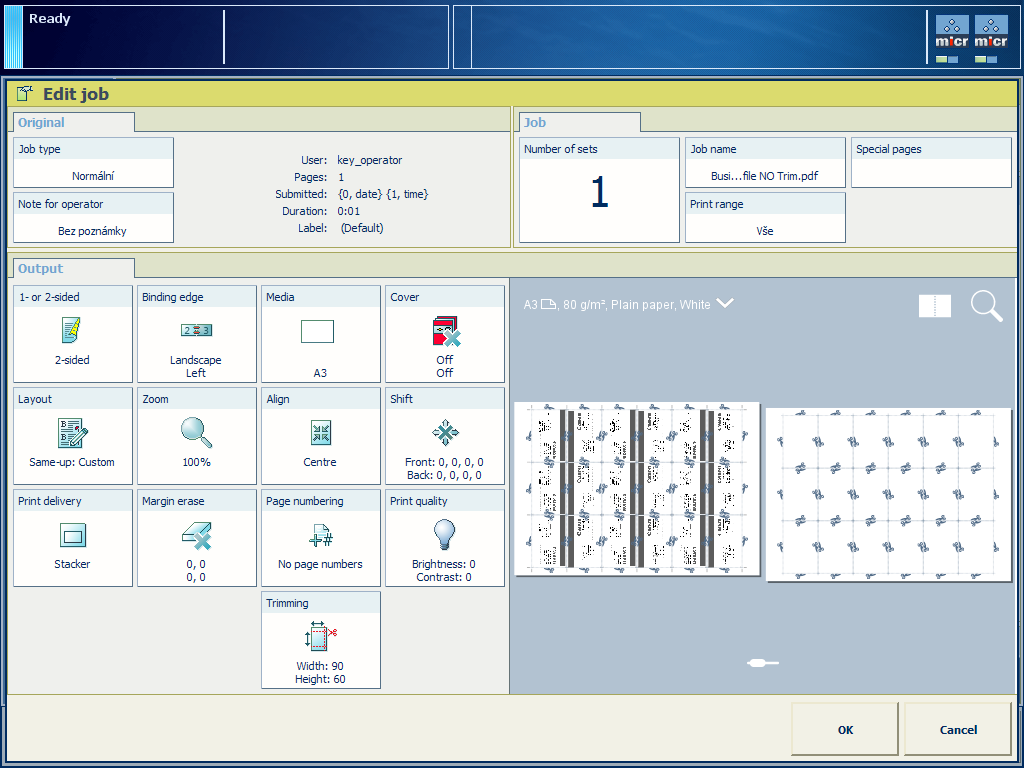Open Print quality lightbulb icon

tap(444, 534)
